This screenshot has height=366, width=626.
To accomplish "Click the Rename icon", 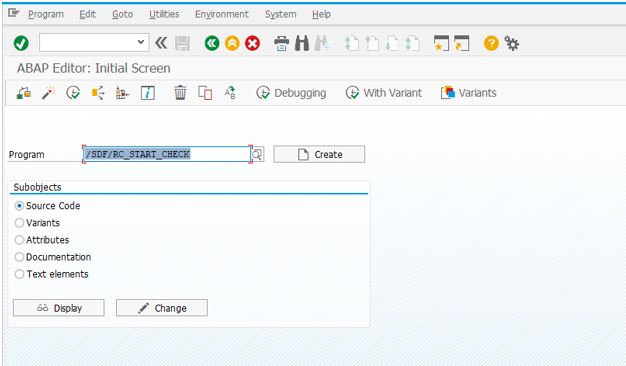I will tap(230, 93).
